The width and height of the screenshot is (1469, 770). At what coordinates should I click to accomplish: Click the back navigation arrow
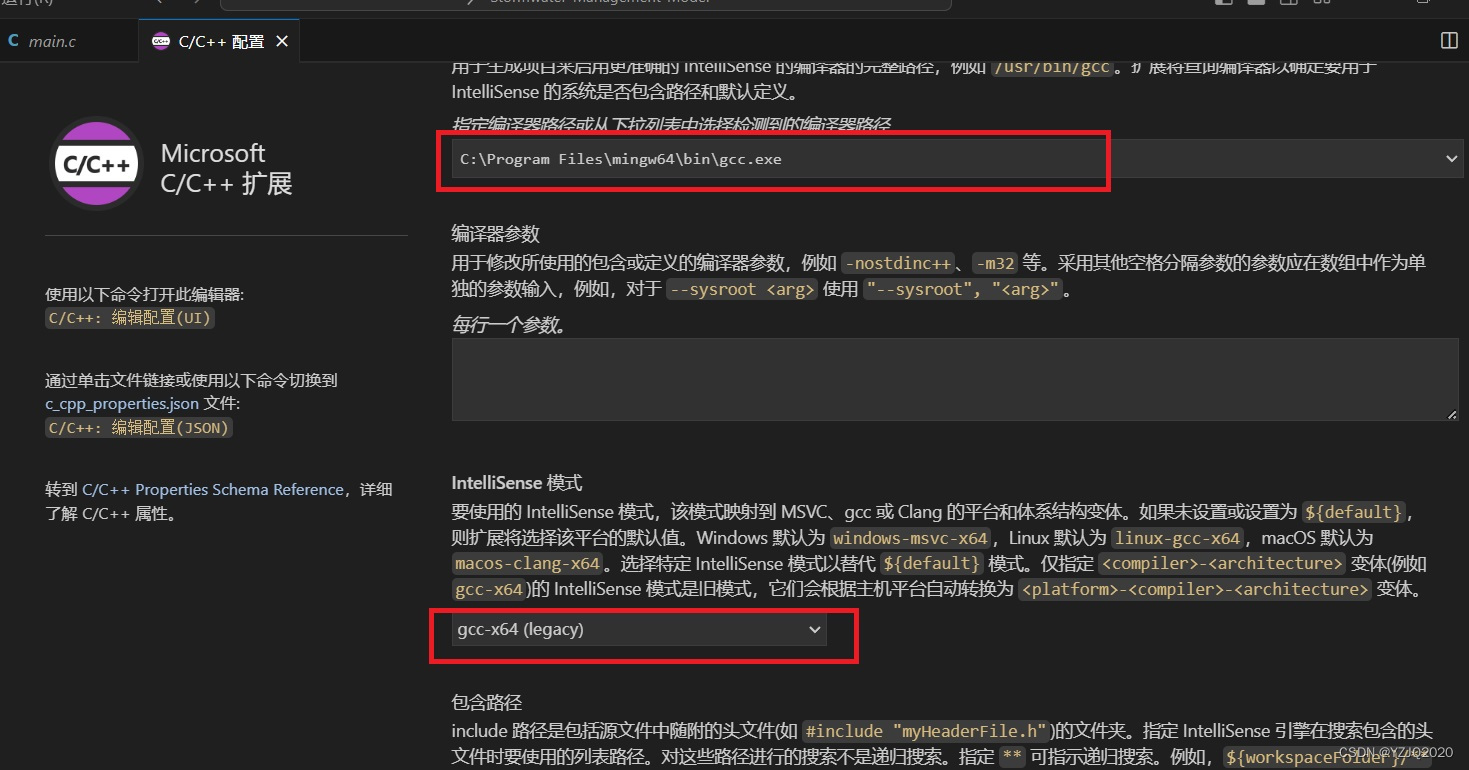[159, 4]
